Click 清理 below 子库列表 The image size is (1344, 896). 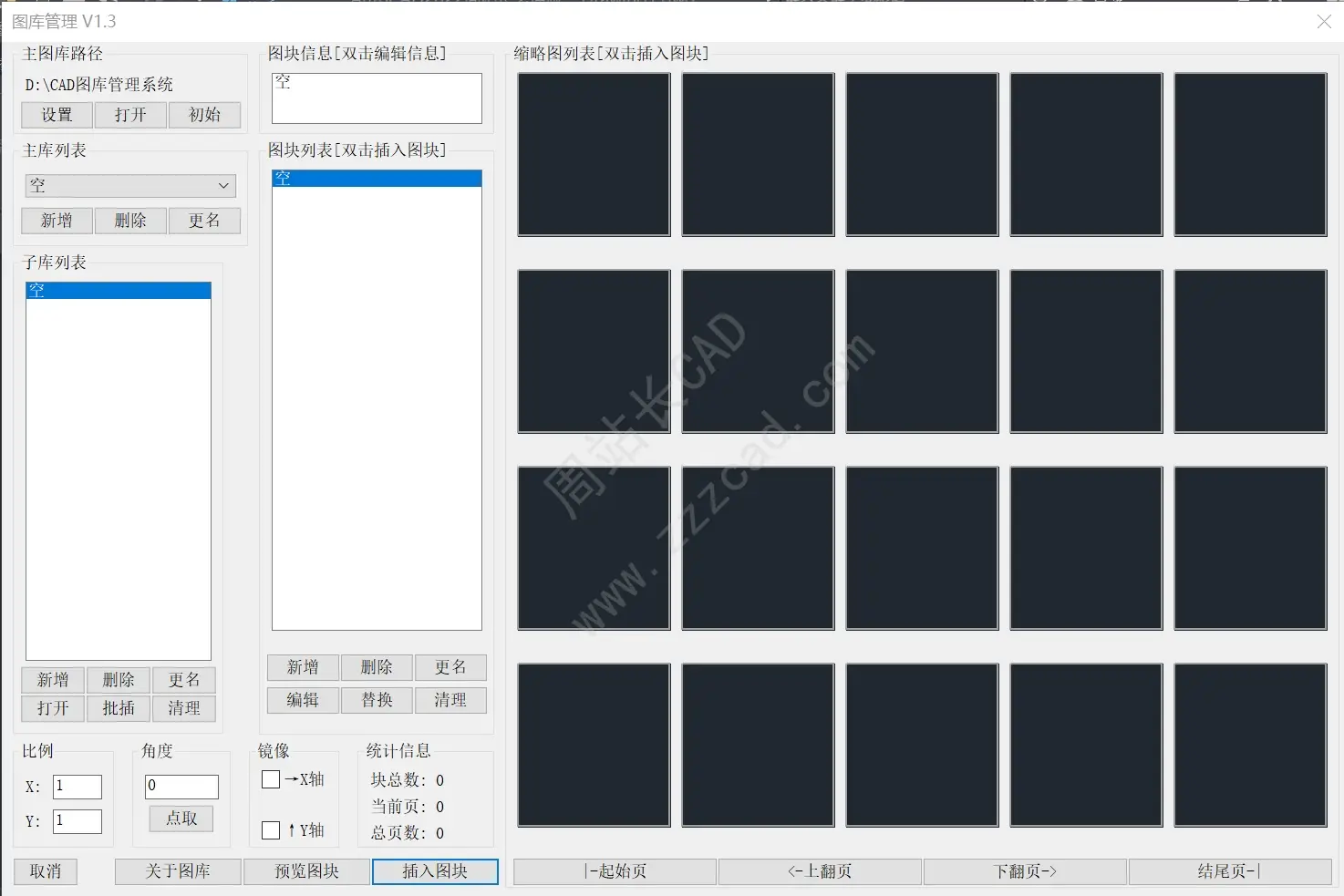point(183,708)
